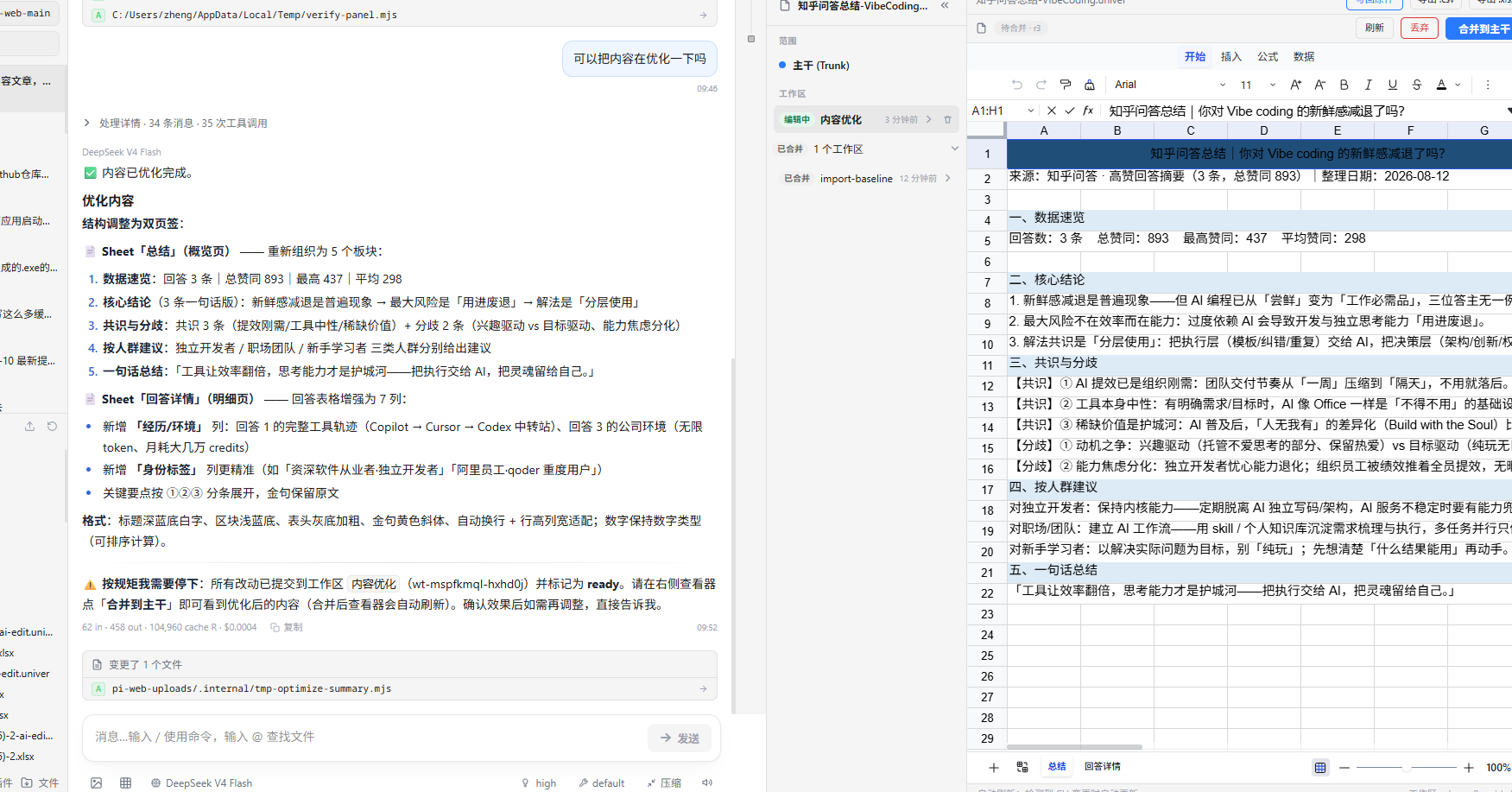The width and height of the screenshot is (1512, 792).
Task: Focus the message input field
Action: tap(364, 737)
